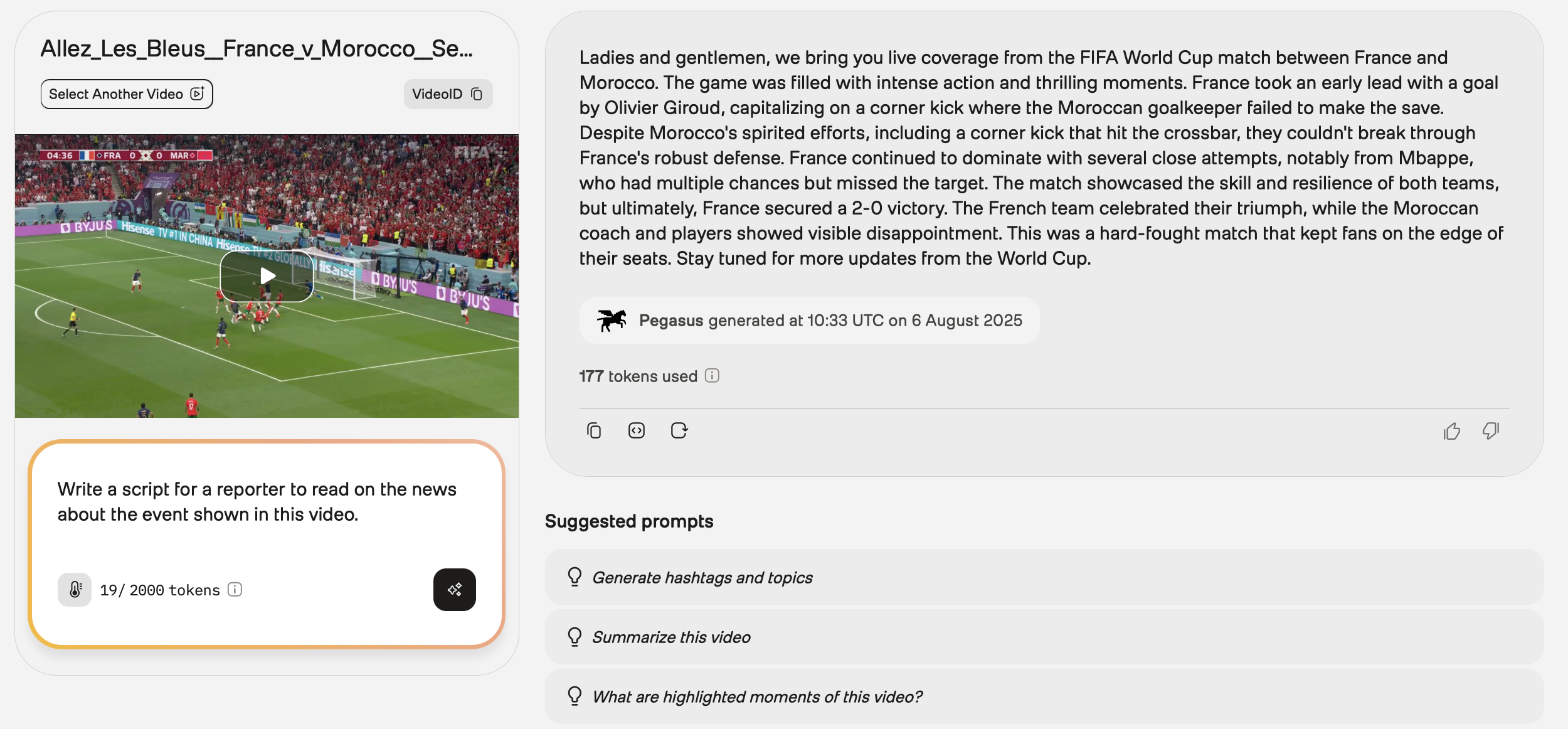
Task: Copy the VideoID
Action: pos(448,94)
